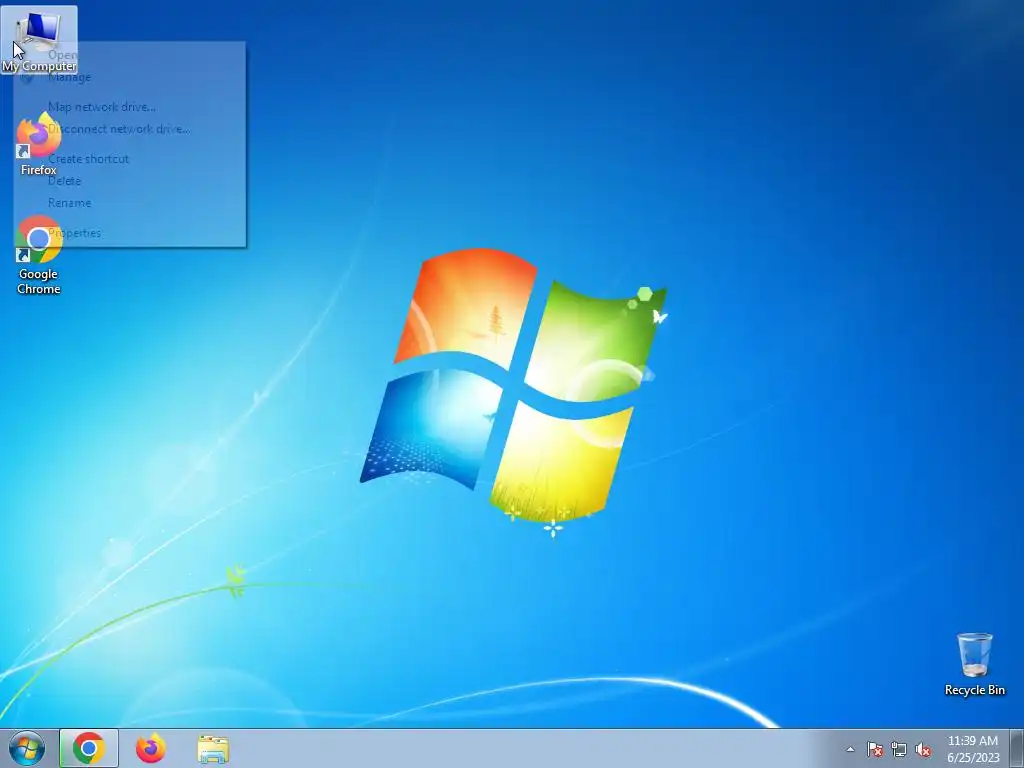Image resolution: width=1024 pixels, height=768 pixels.
Task: Open the Windows Start menu orb
Action: tap(27, 748)
